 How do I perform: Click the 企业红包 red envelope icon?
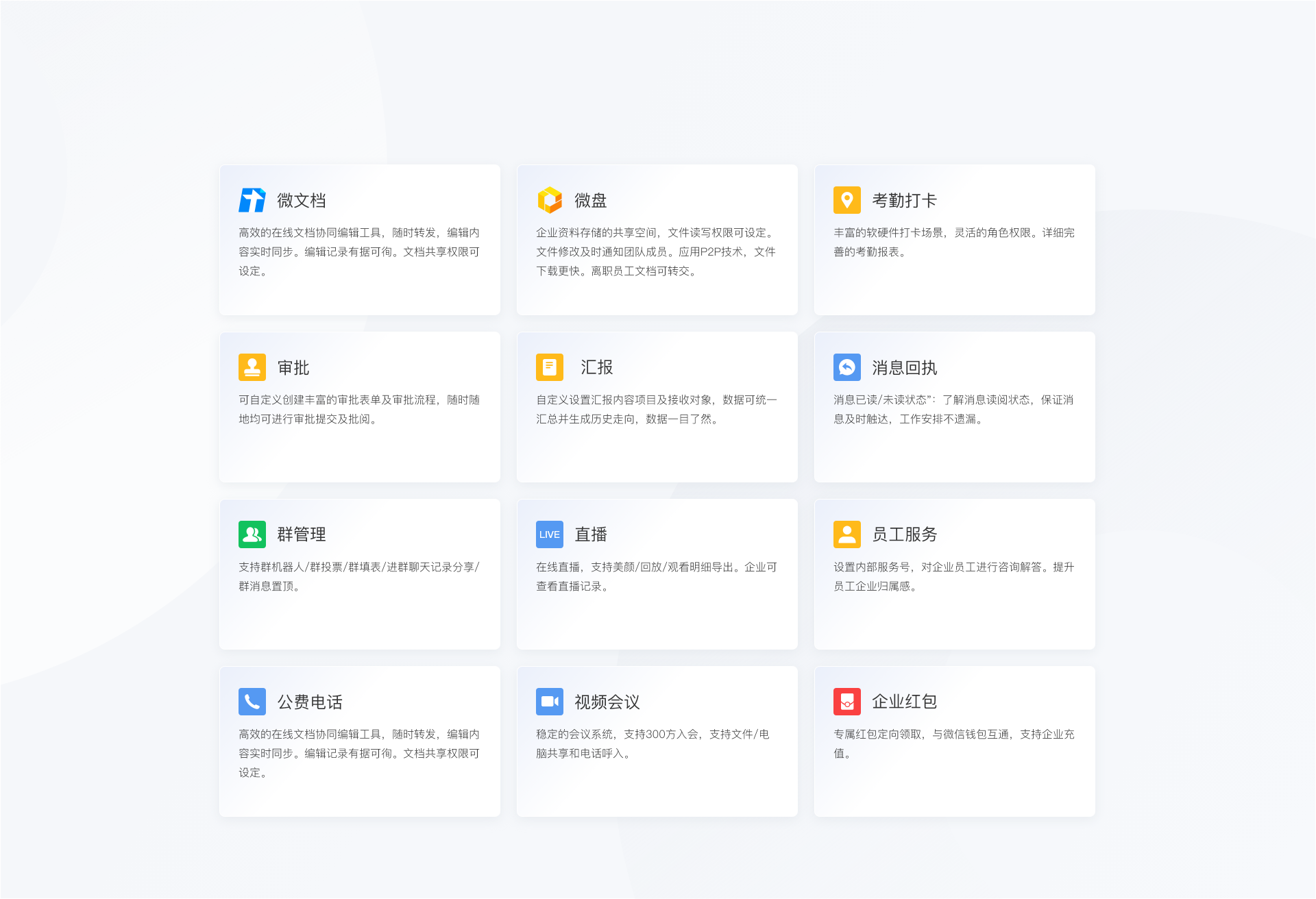click(847, 702)
